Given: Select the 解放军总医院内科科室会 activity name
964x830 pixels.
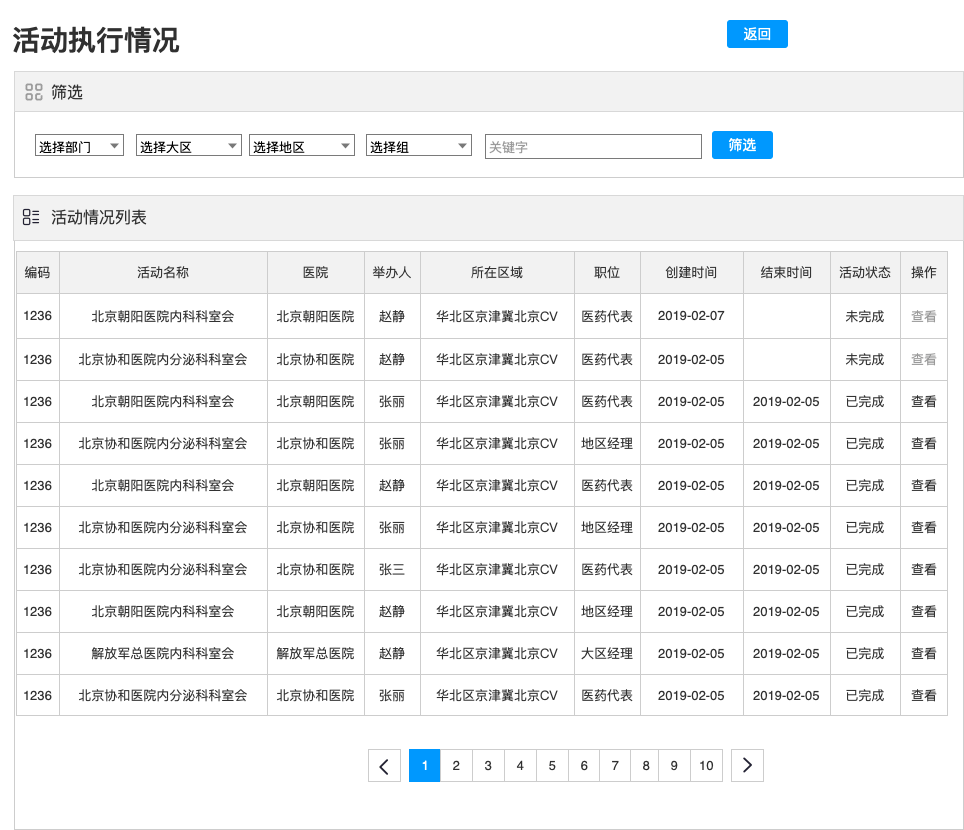Looking at the screenshot, I should [x=163, y=654].
